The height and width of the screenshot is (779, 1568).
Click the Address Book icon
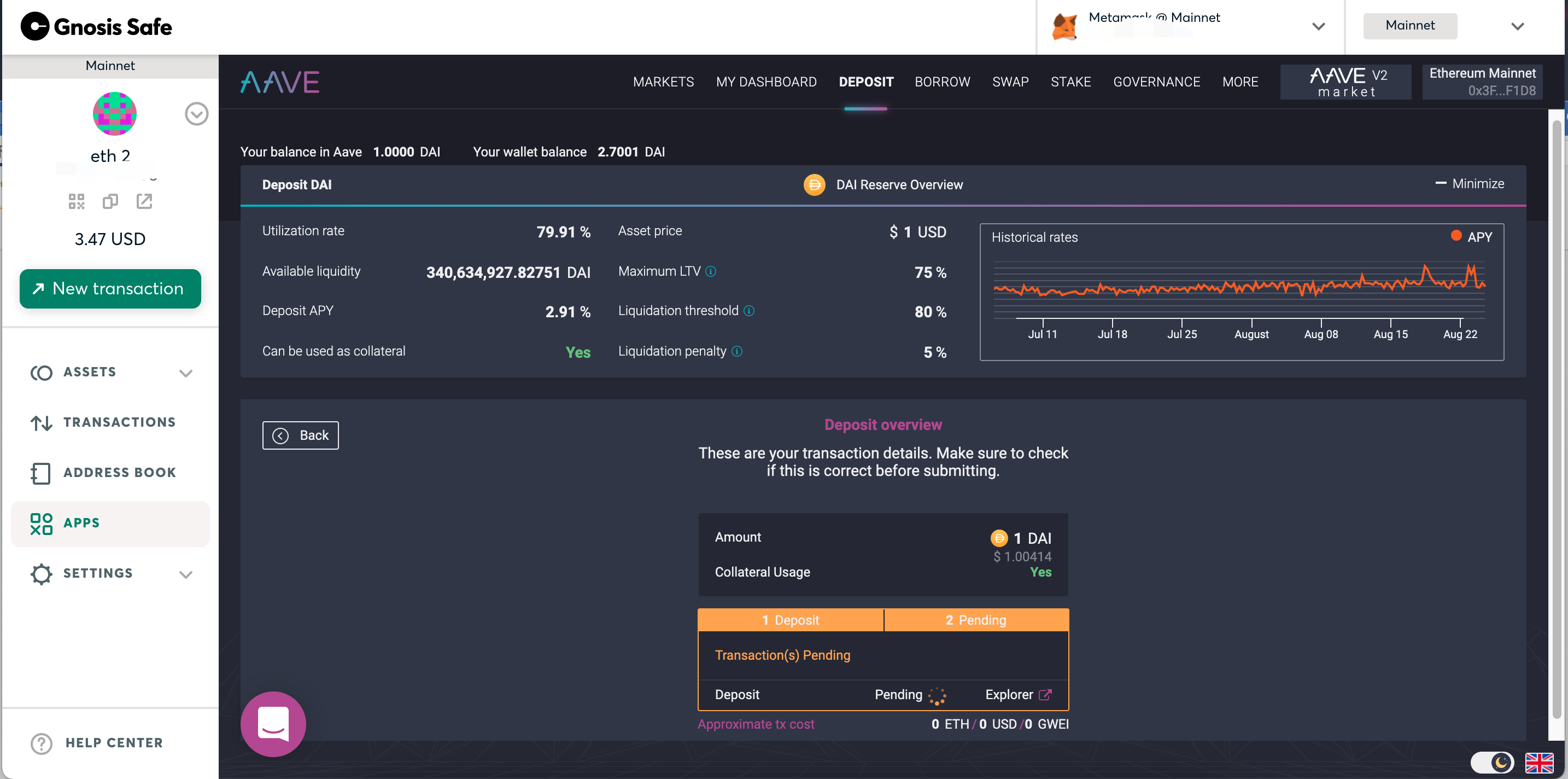click(41, 473)
